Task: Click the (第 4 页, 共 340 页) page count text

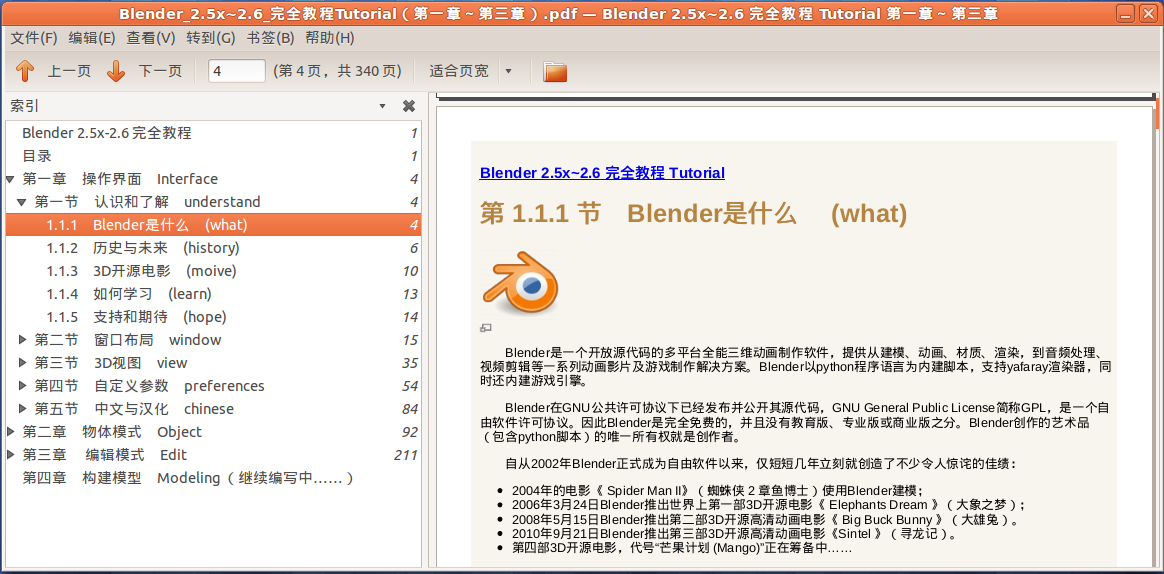Action: (338, 71)
